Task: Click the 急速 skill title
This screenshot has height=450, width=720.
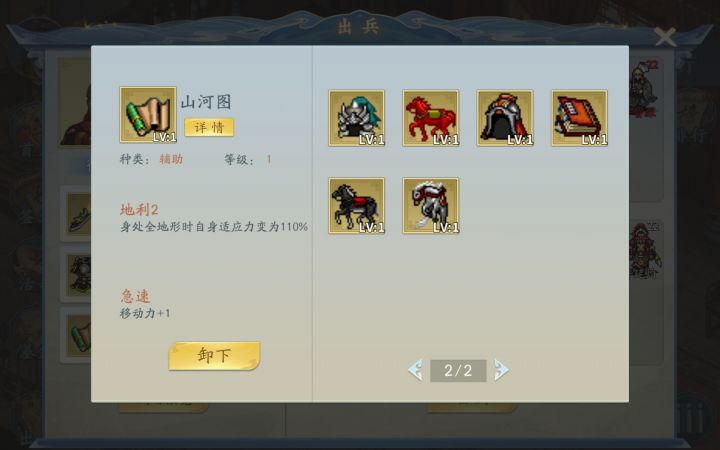Action: pyautogui.click(x=135, y=296)
